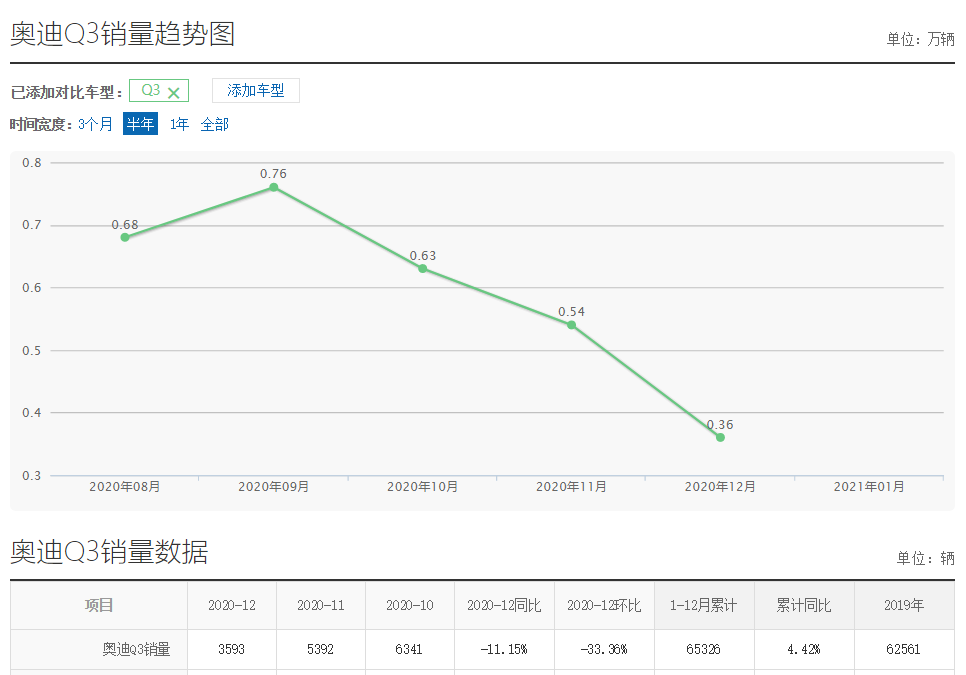Click the 0.36 data point for 2020年12月

720,437
